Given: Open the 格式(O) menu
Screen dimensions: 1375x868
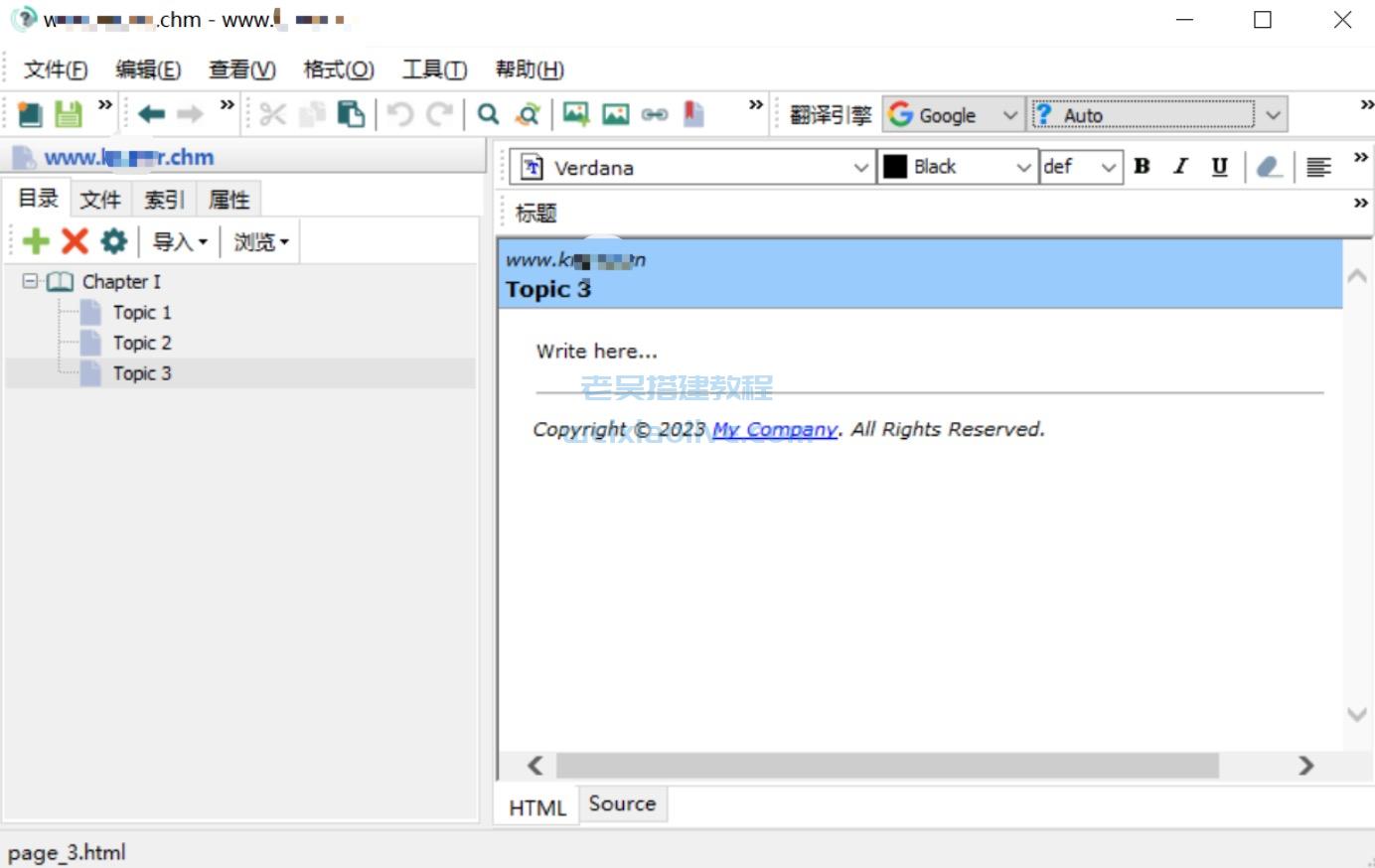Looking at the screenshot, I should pyautogui.click(x=338, y=70).
